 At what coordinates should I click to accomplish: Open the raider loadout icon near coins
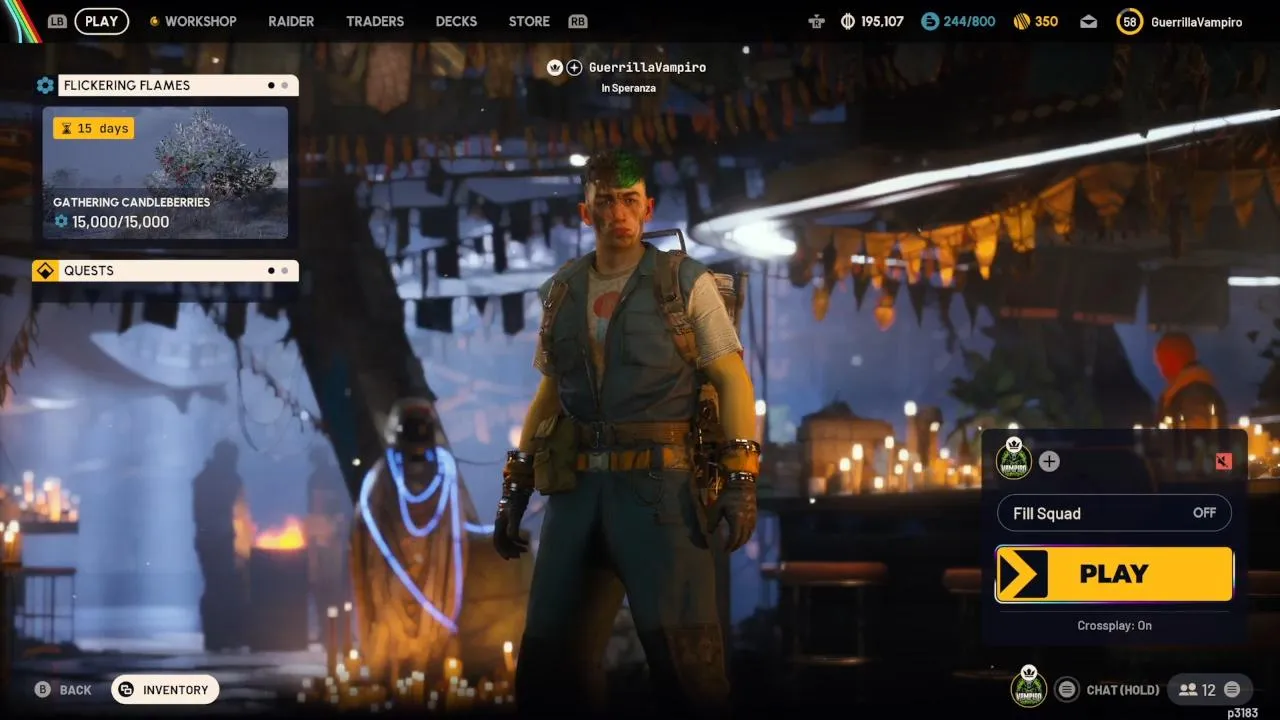[x=818, y=21]
